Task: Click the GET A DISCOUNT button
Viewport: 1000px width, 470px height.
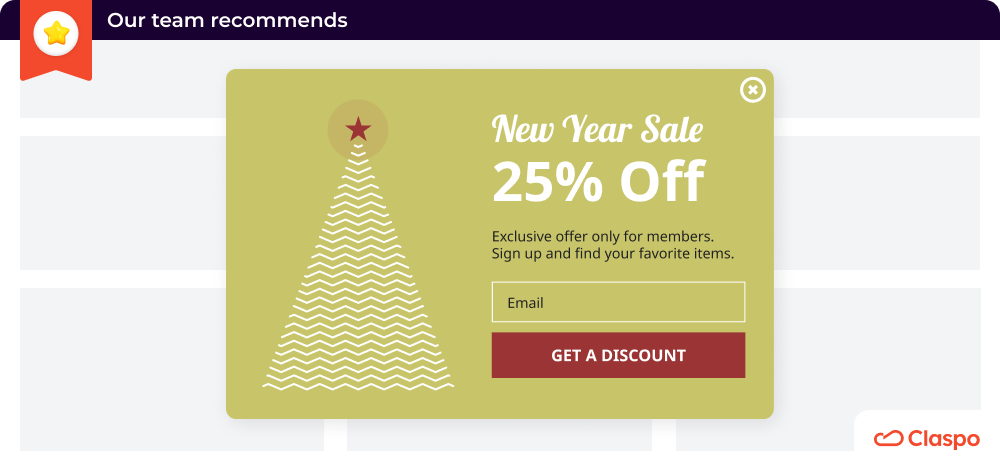Action: [x=618, y=355]
